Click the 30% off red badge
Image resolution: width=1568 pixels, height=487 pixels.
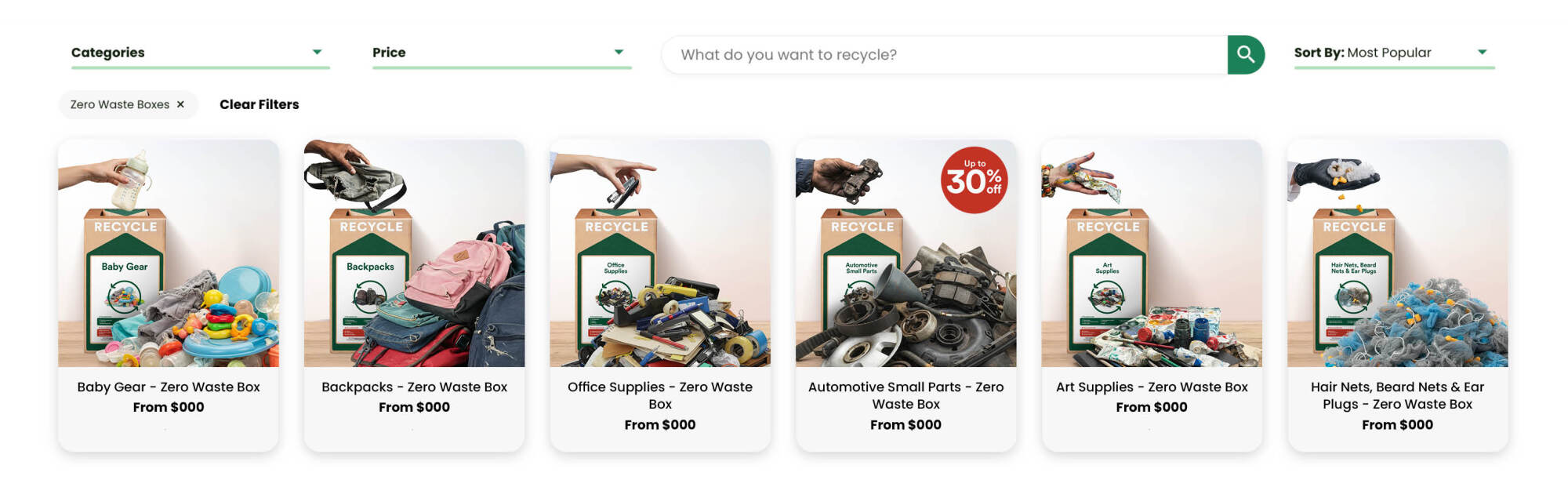coord(974,180)
